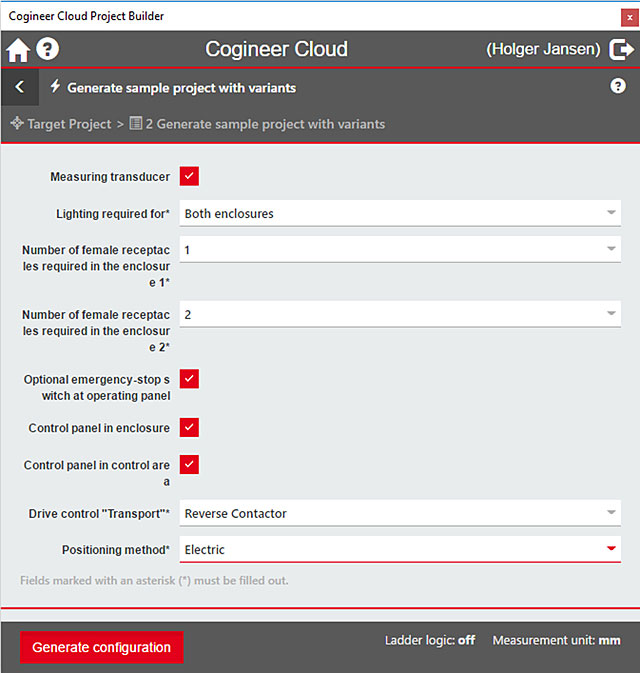Image resolution: width=640 pixels, height=673 pixels.
Task: Navigate back with the left chevron
Action: (20, 87)
